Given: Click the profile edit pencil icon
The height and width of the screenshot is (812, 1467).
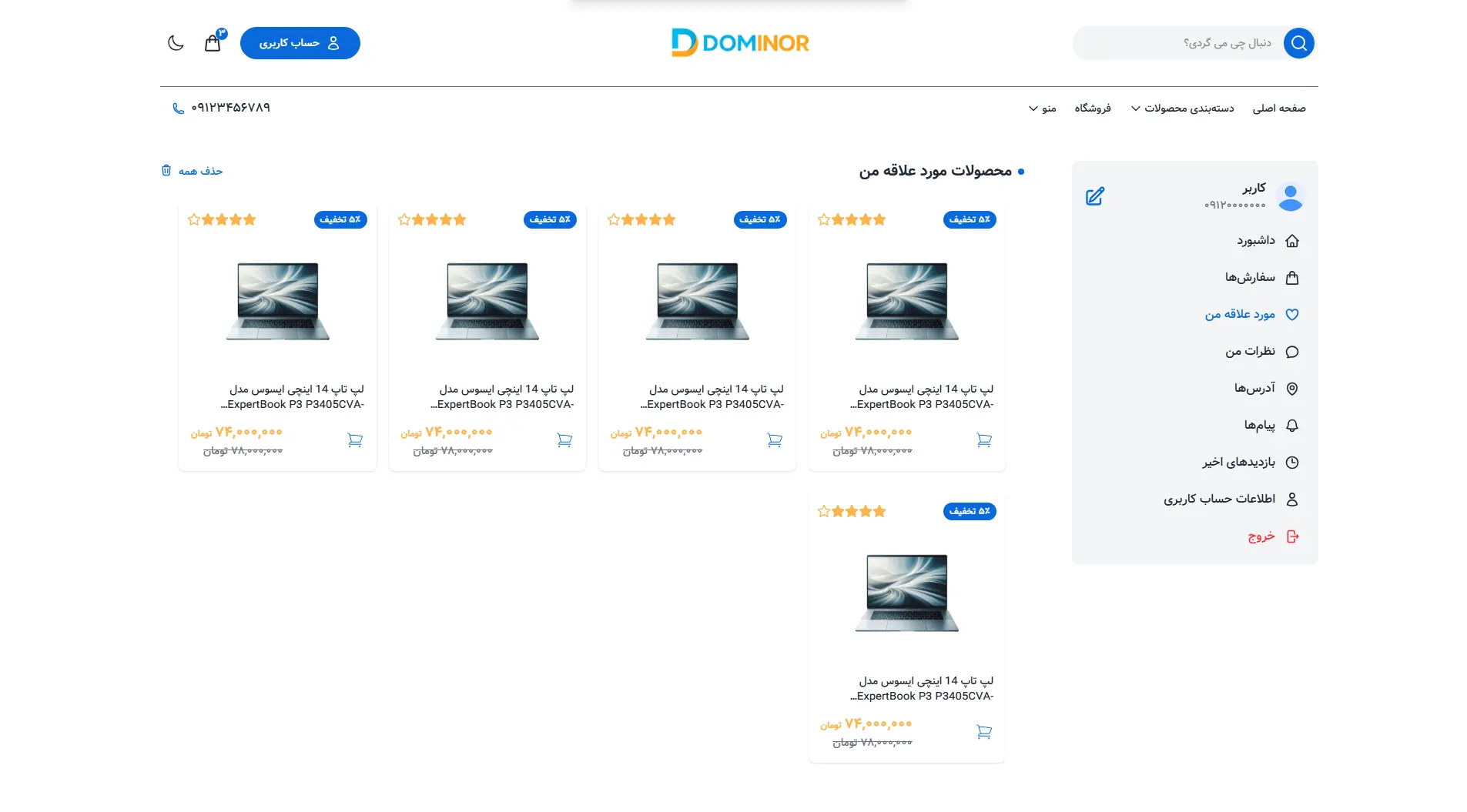Looking at the screenshot, I should (x=1095, y=196).
